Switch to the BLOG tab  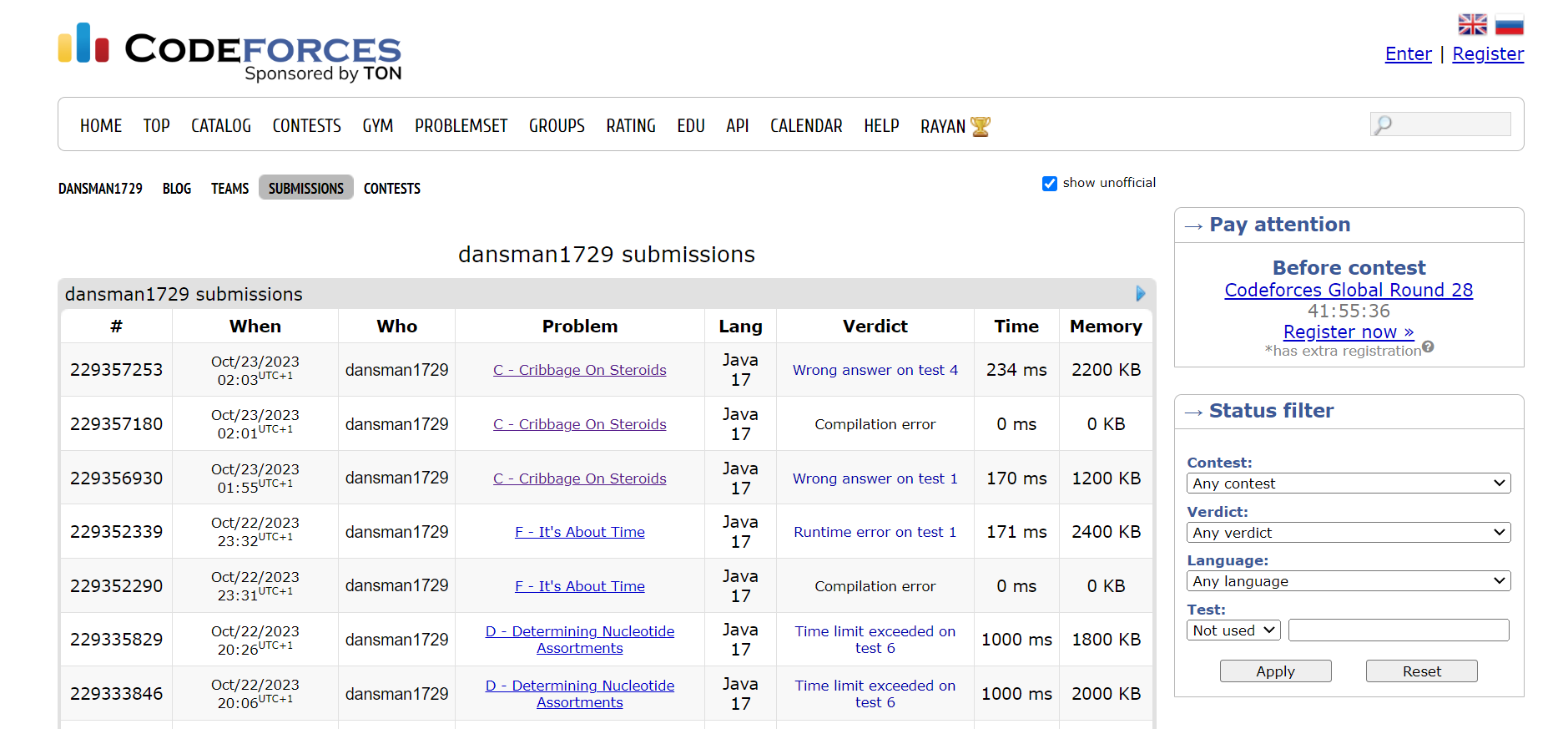point(177,189)
